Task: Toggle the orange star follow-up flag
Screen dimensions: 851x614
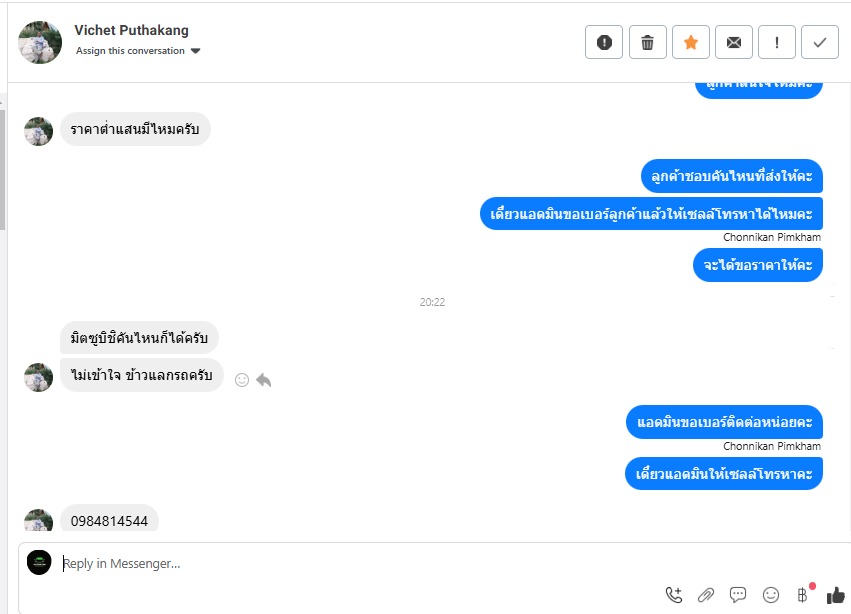Action: (x=690, y=42)
